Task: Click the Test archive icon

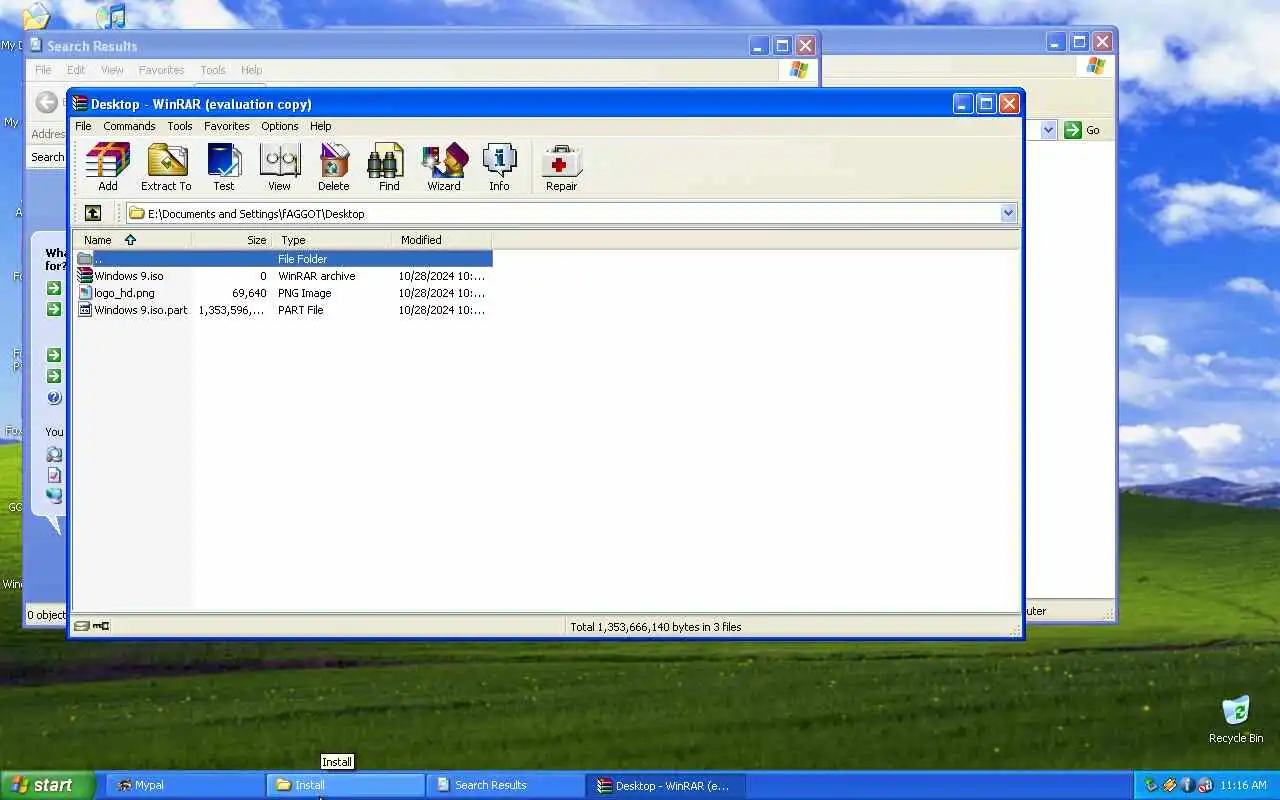Action: coord(224,167)
